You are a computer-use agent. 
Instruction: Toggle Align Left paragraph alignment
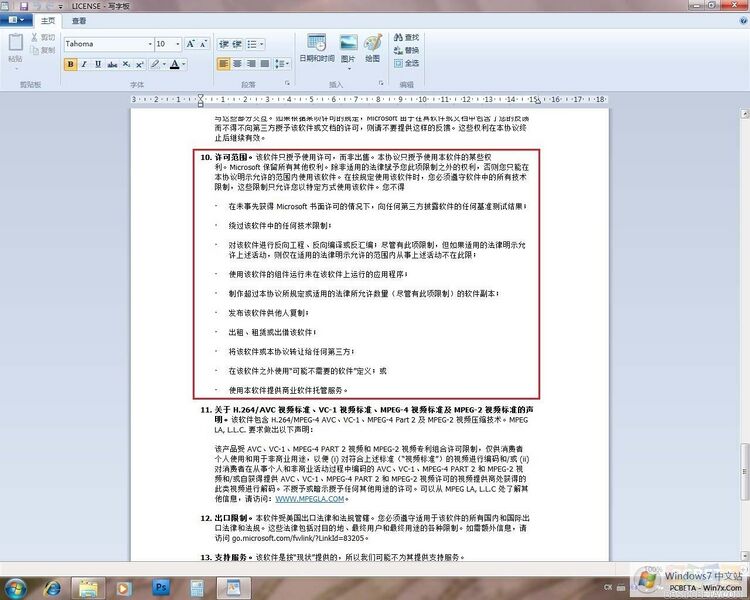pyautogui.click(x=223, y=64)
